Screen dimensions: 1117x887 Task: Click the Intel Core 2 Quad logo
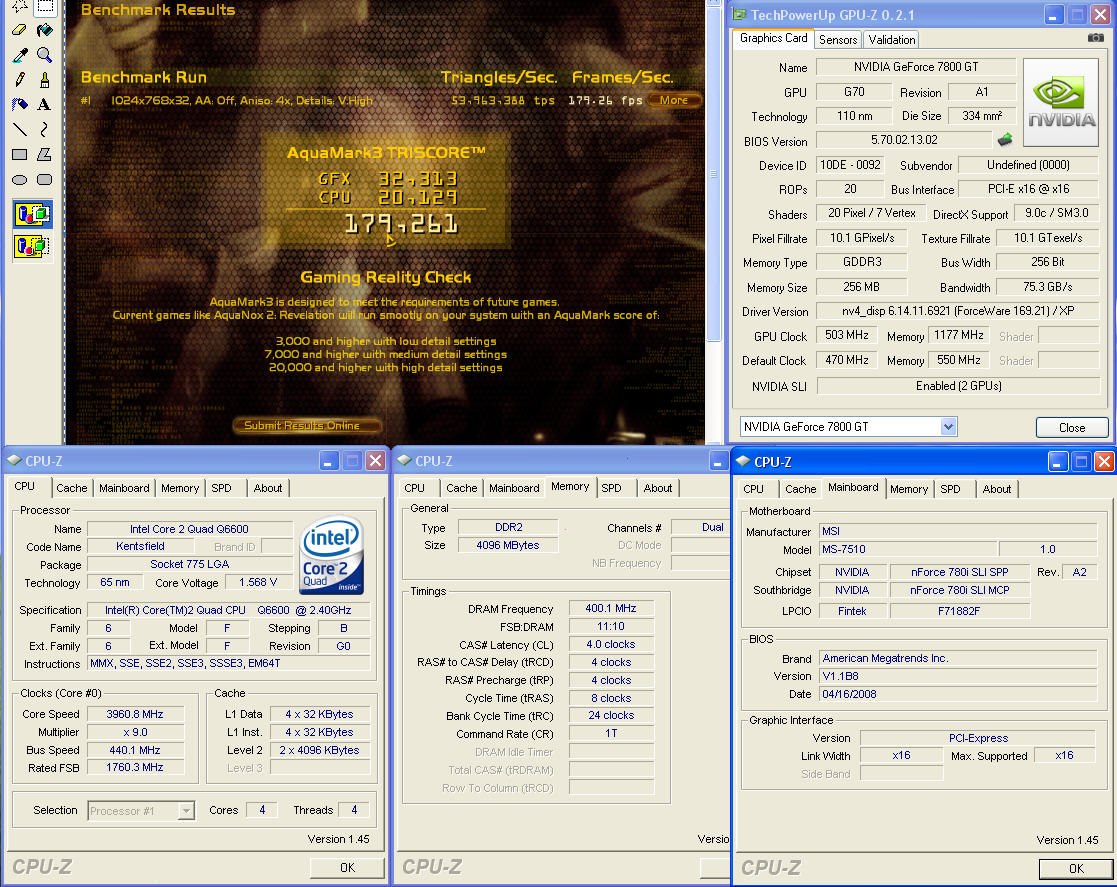pyautogui.click(x=332, y=555)
